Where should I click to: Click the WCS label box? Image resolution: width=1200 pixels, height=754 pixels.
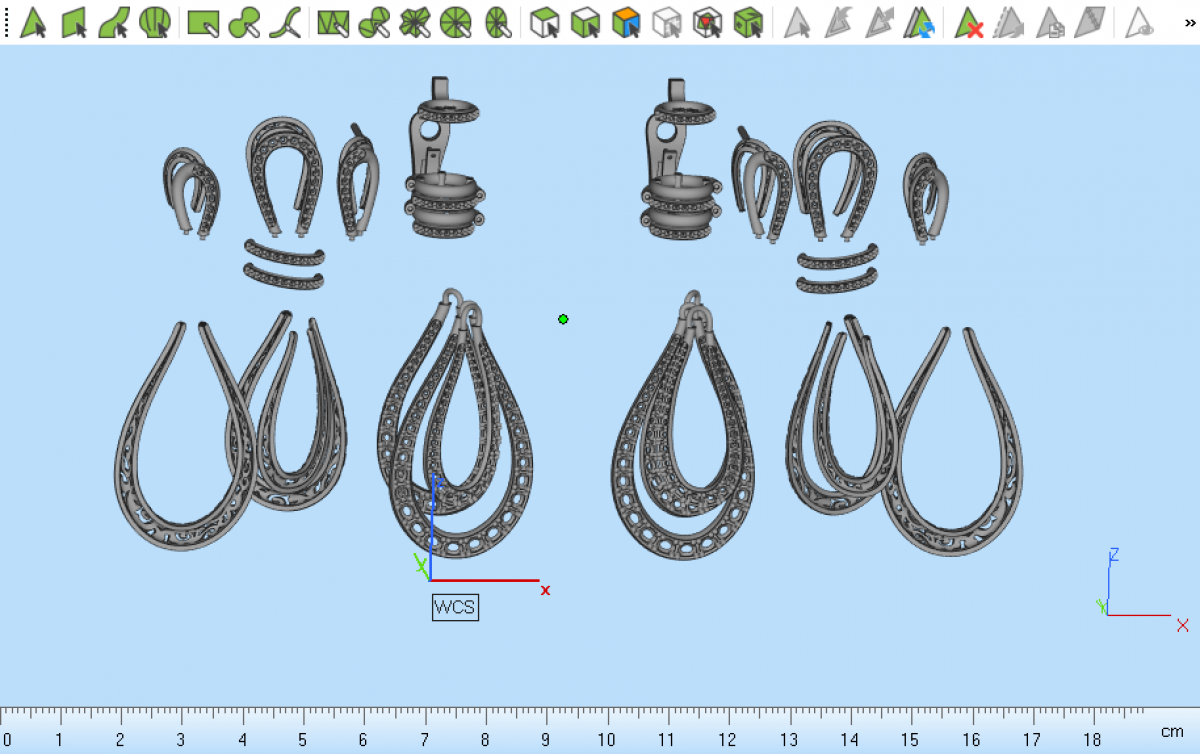tap(455, 607)
